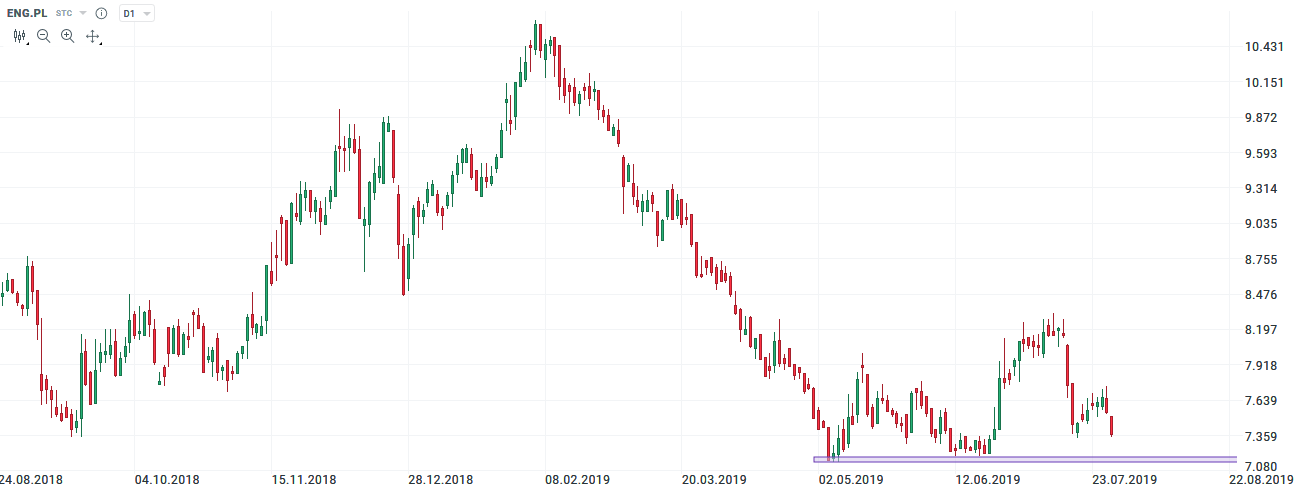The height and width of the screenshot is (495, 1298).
Task: Click the 15.11.2018 date label
Action: [x=306, y=480]
